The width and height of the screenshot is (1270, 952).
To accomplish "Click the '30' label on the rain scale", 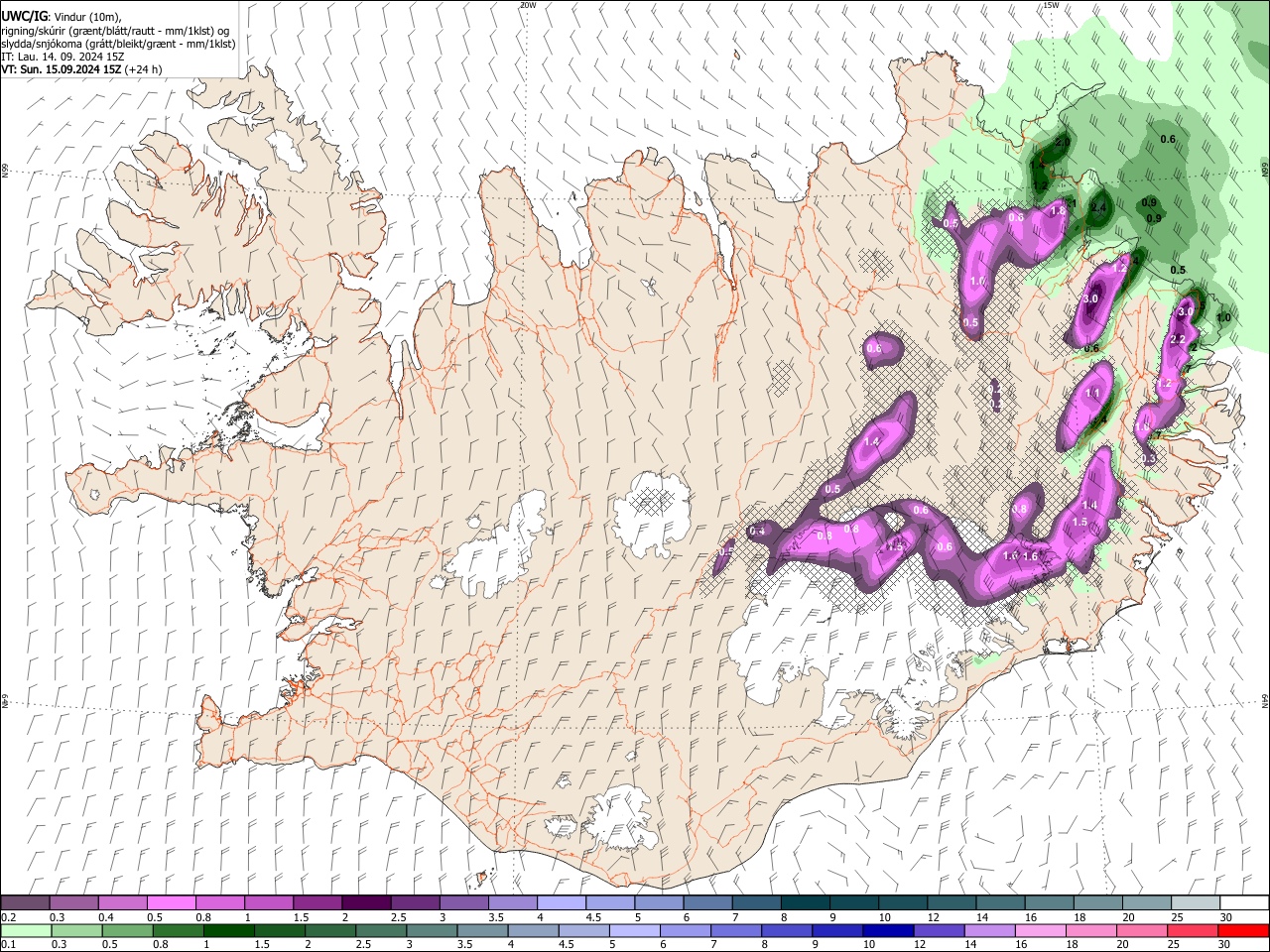I will (1225, 945).
